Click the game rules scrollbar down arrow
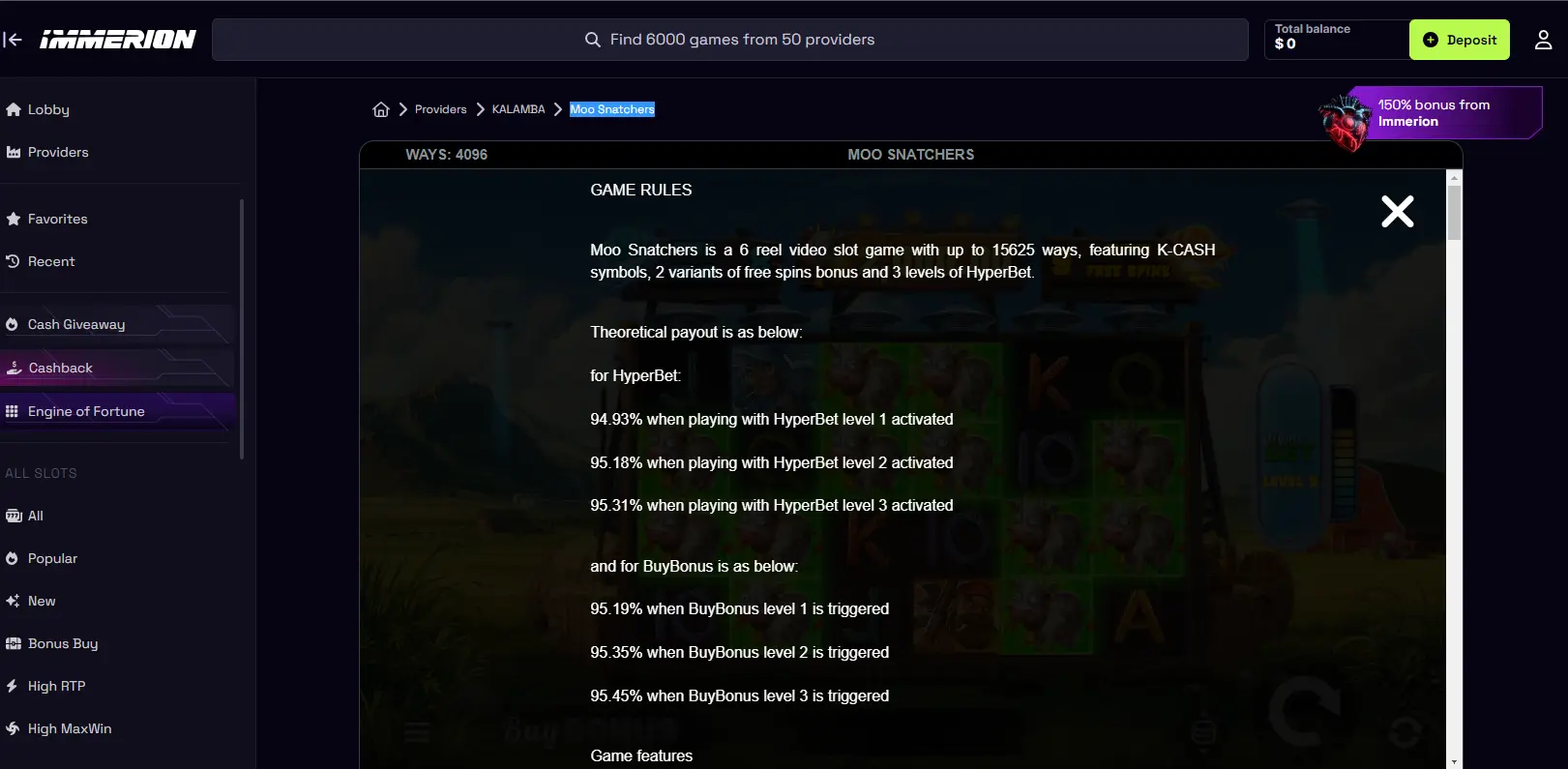Image resolution: width=1568 pixels, height=769 pixels. tap(1454, 761)
